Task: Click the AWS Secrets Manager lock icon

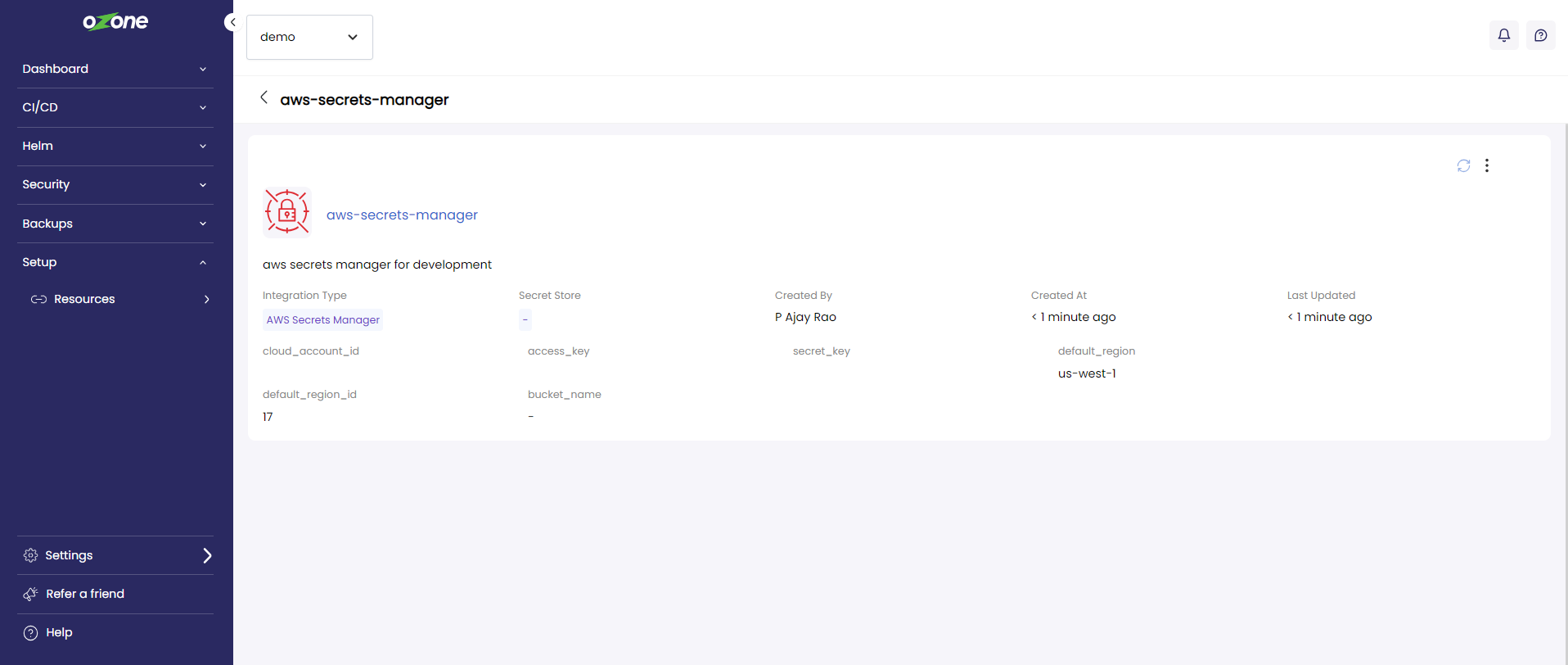Action: pyautogui.click(x=287, y=212)
